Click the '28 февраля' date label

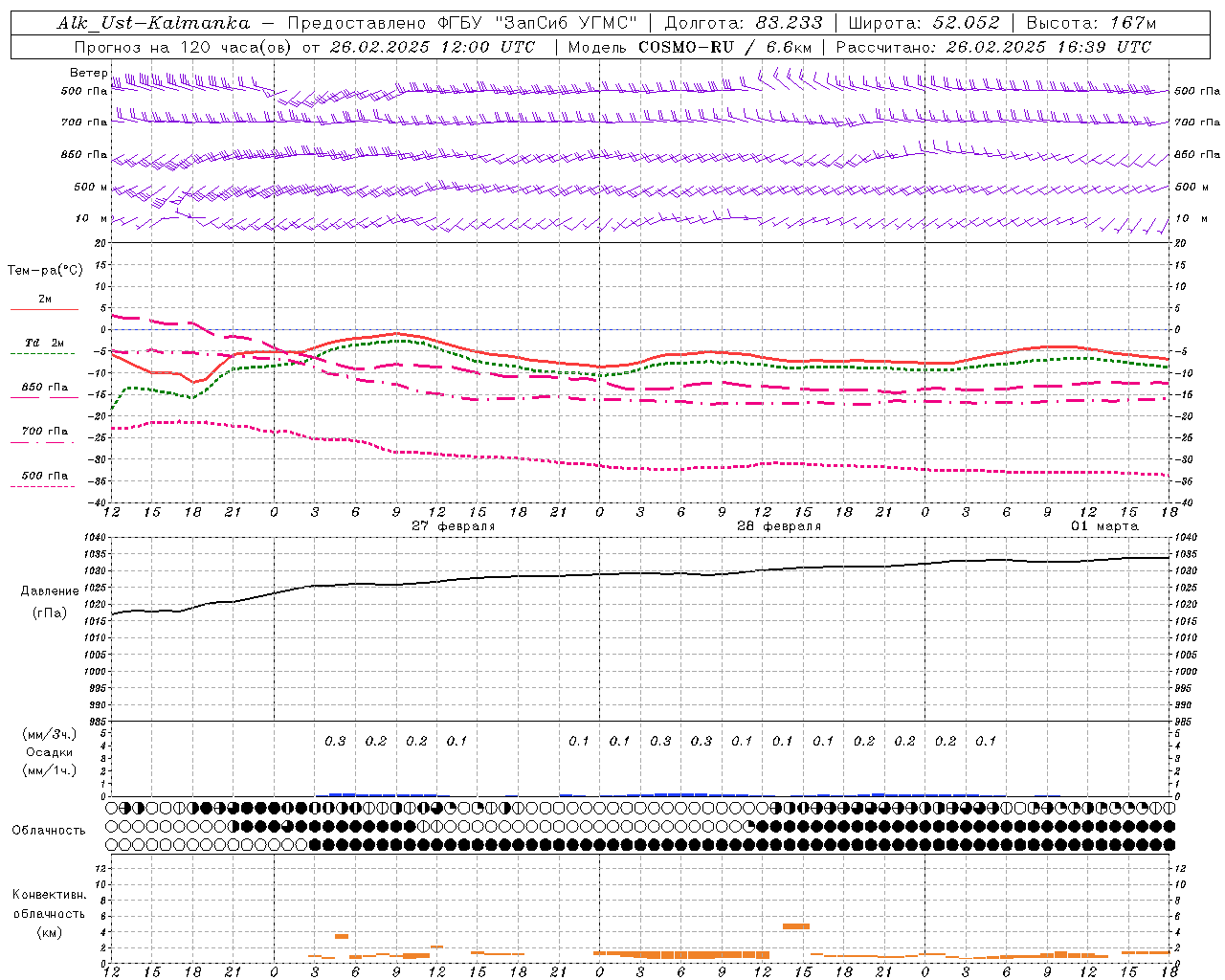click(779, 526)
